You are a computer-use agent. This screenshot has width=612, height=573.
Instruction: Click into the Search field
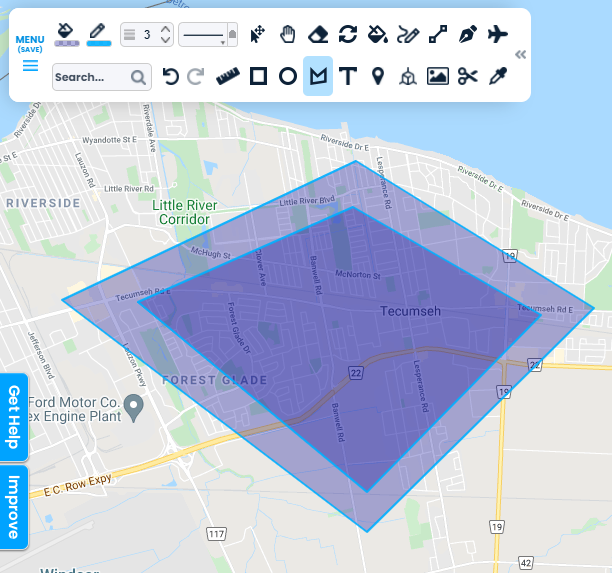click(x=90, y=77)
